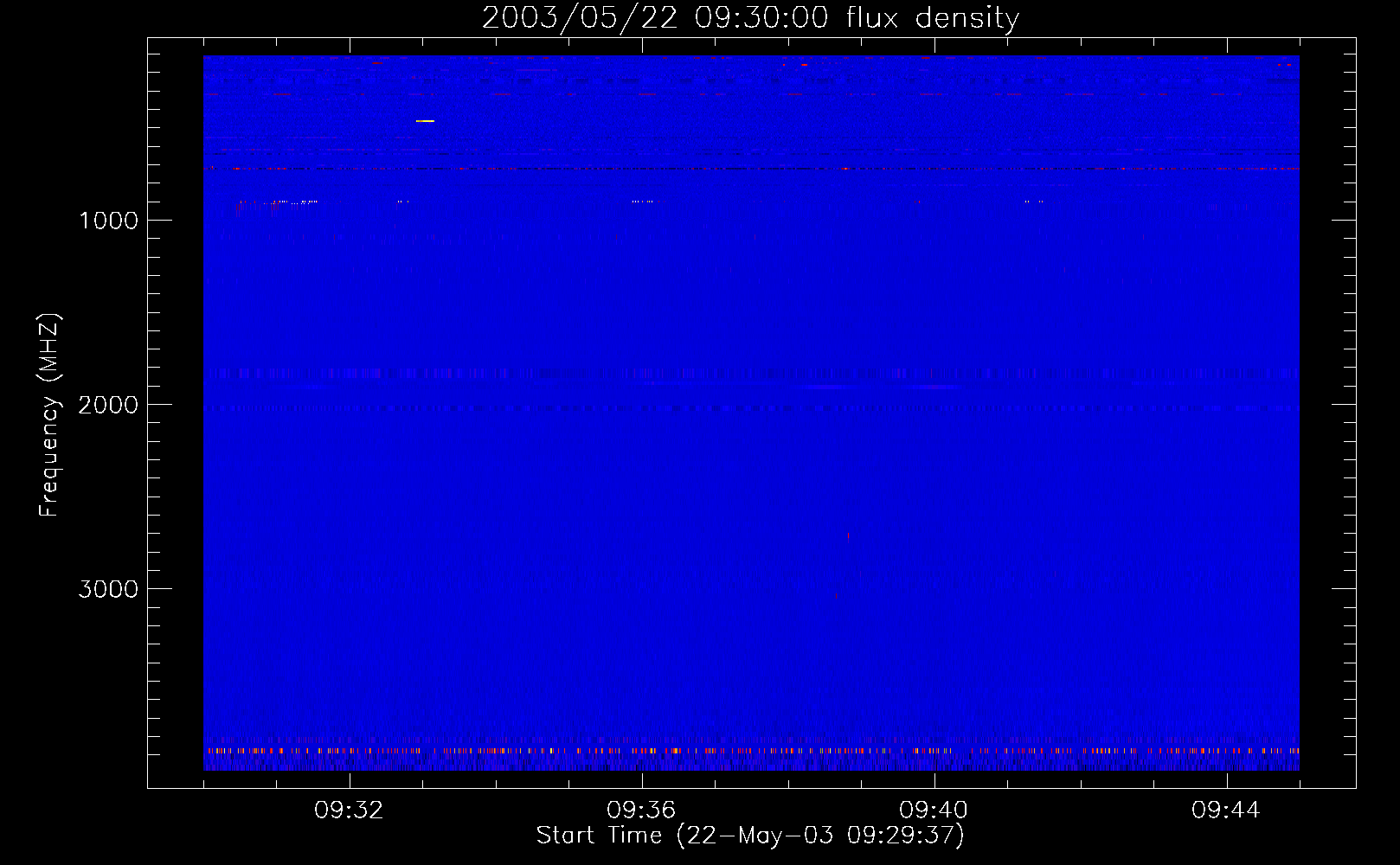Click the 09:40 time tick label

click(934, 811)
